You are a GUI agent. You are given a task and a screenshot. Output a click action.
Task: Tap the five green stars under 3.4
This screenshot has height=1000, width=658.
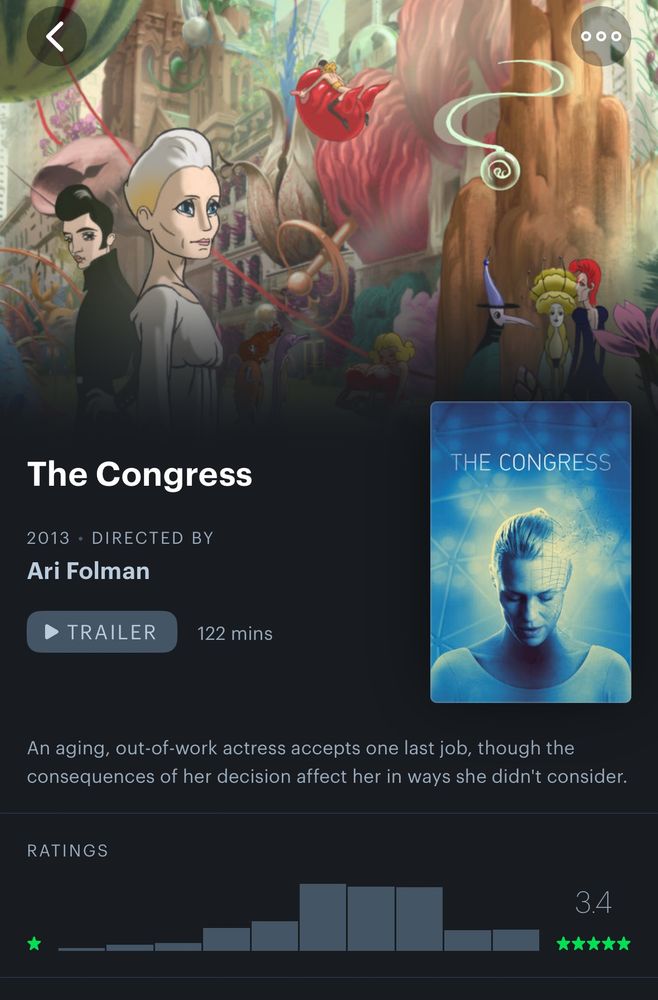pos(594,943)
